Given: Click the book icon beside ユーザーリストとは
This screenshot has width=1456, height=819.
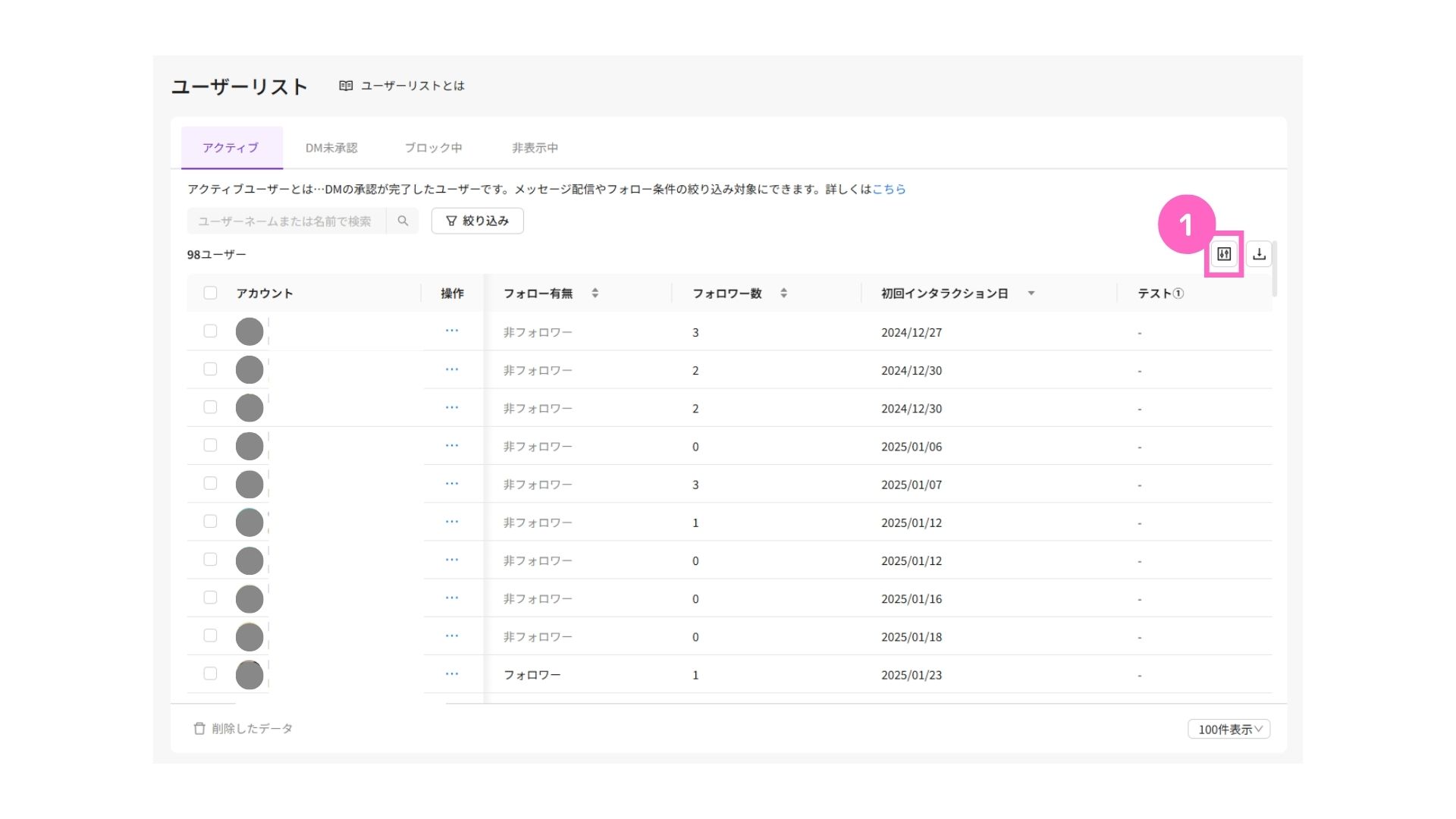Looking at the screenshot, I should [346, 86].
